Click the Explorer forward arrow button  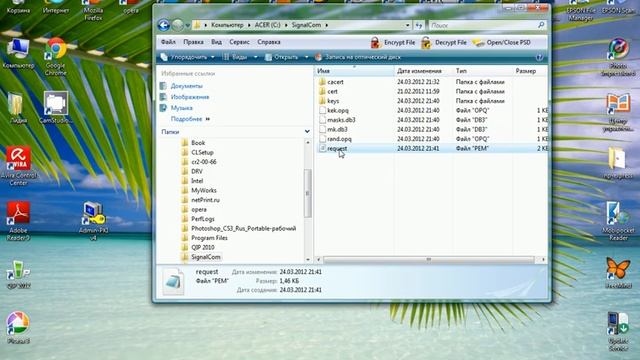(x=178, y=25)
